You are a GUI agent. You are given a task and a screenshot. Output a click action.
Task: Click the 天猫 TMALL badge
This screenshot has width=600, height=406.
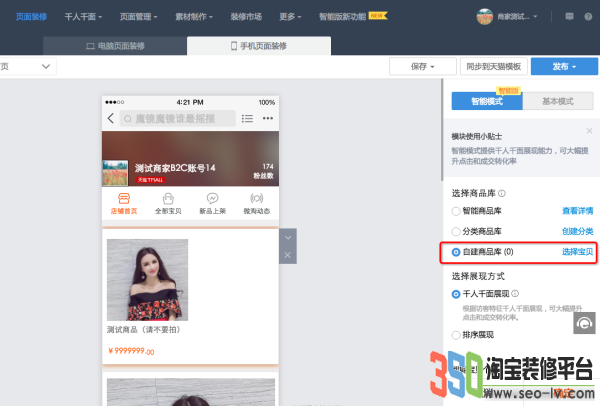coord(150,179)
